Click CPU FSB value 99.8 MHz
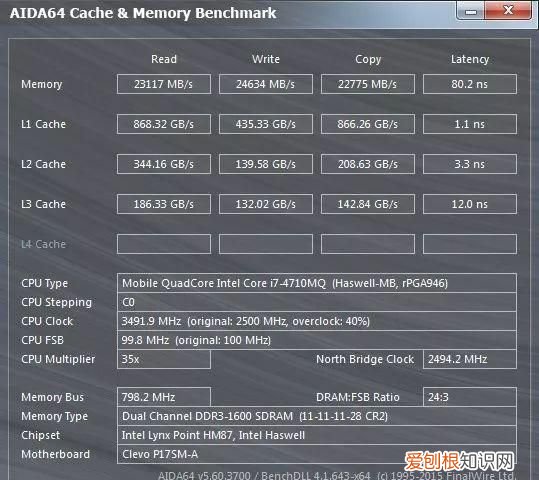 pyautogui.click(x=317, y=340)
